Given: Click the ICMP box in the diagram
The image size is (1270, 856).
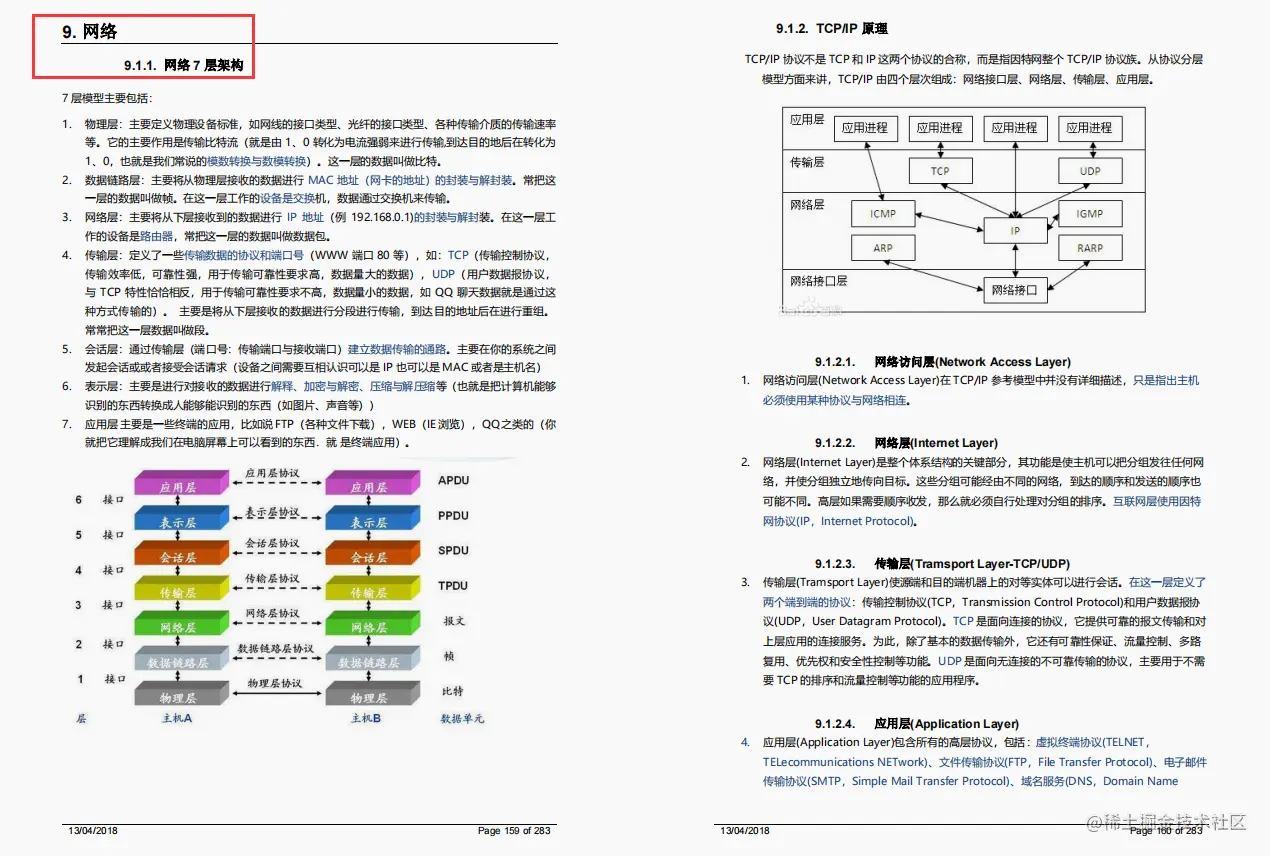Looking at the screenshot, I should (x=883, y=213).
